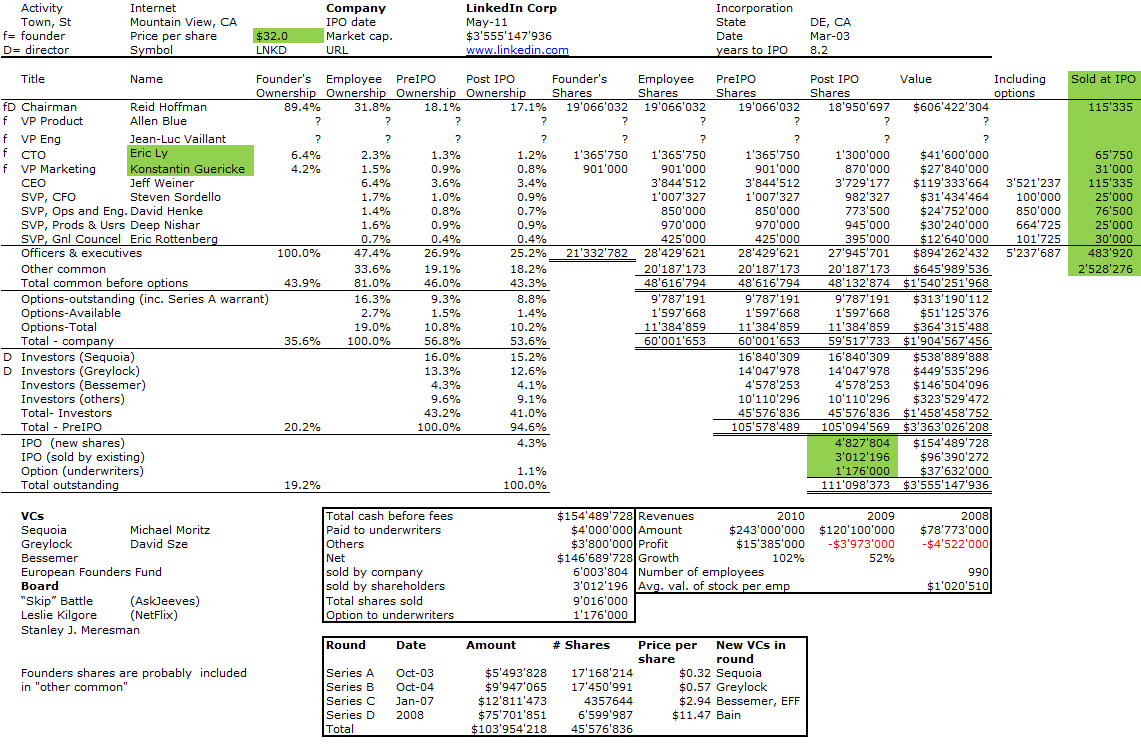Screen dimensions: 1141x751
Task: Click the 'DE, CA' incorporation state cell
Action: [x=830, y=22]
